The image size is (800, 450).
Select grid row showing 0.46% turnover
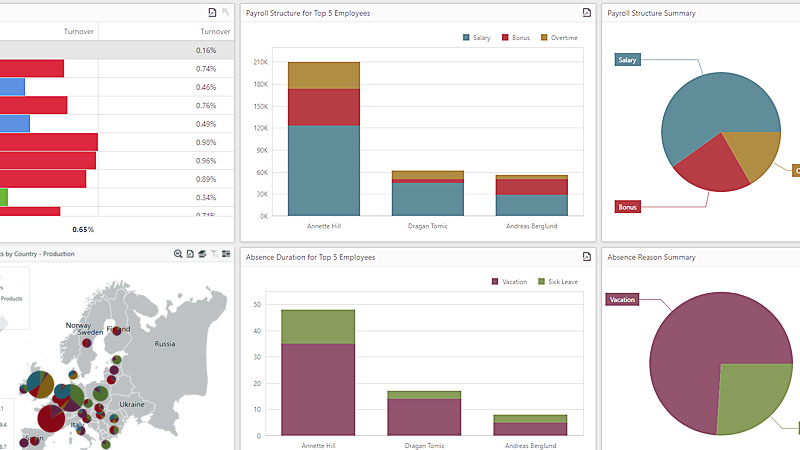click(x=117, y=87)
